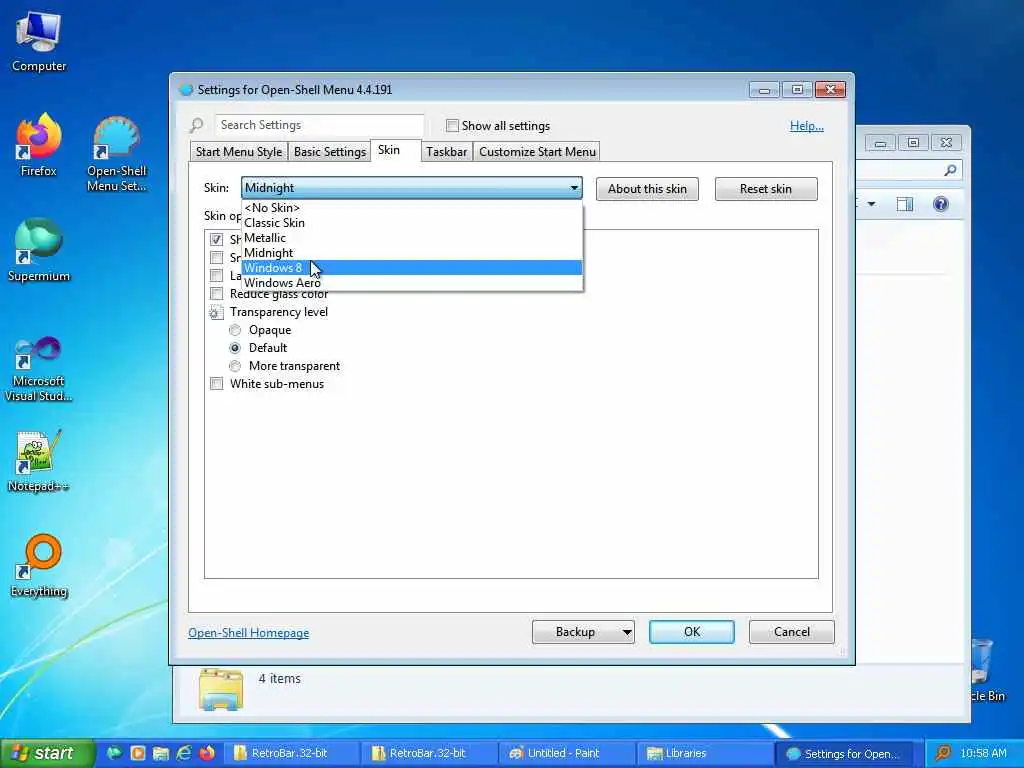Toggle the Reduce glass color checkbox
Image resolution: width=1024 pixels, height=768 pixels.
[216, 293]
